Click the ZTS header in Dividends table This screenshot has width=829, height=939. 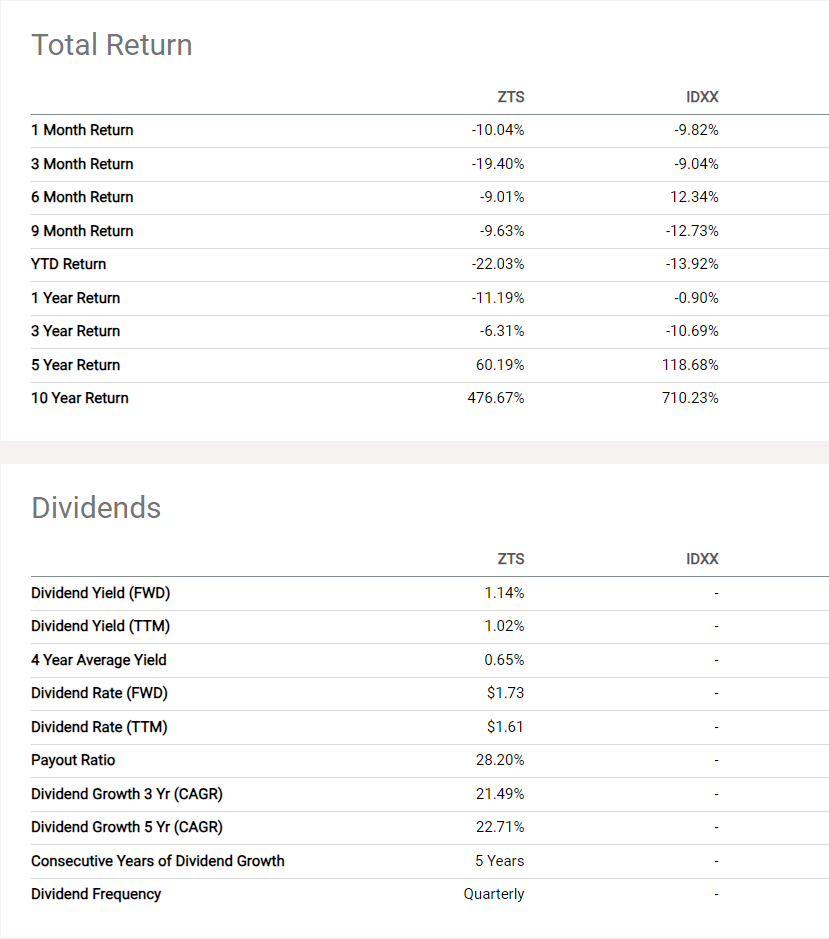[510, 559]
